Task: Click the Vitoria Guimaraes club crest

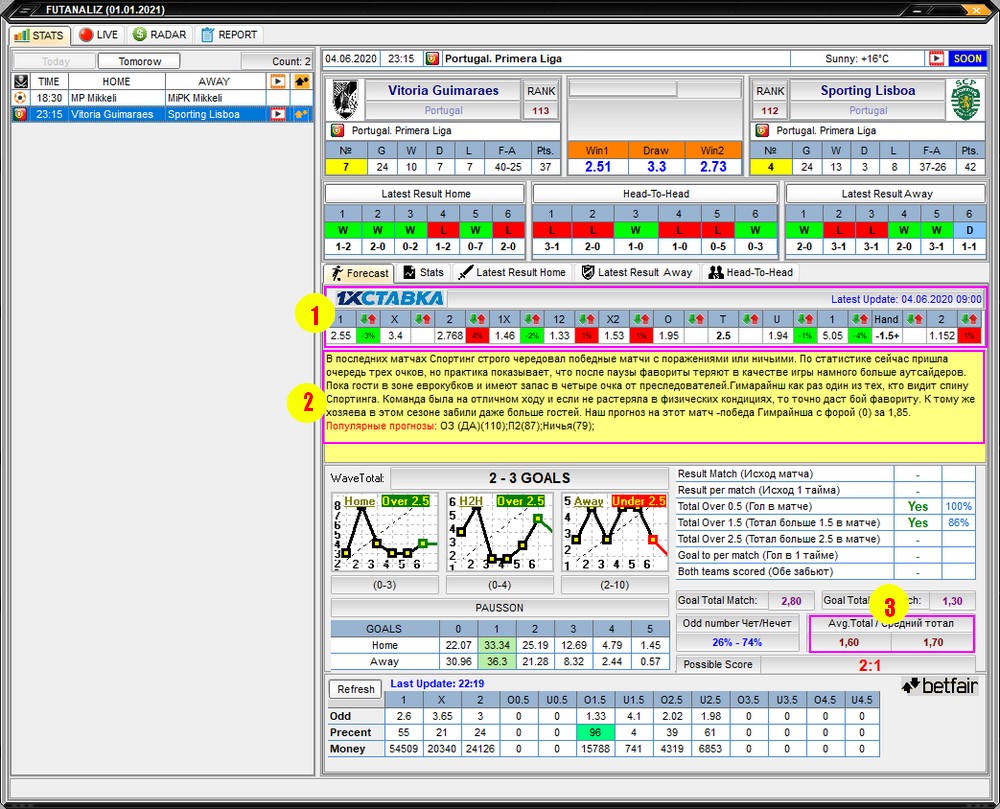Action: coord(345,99)
